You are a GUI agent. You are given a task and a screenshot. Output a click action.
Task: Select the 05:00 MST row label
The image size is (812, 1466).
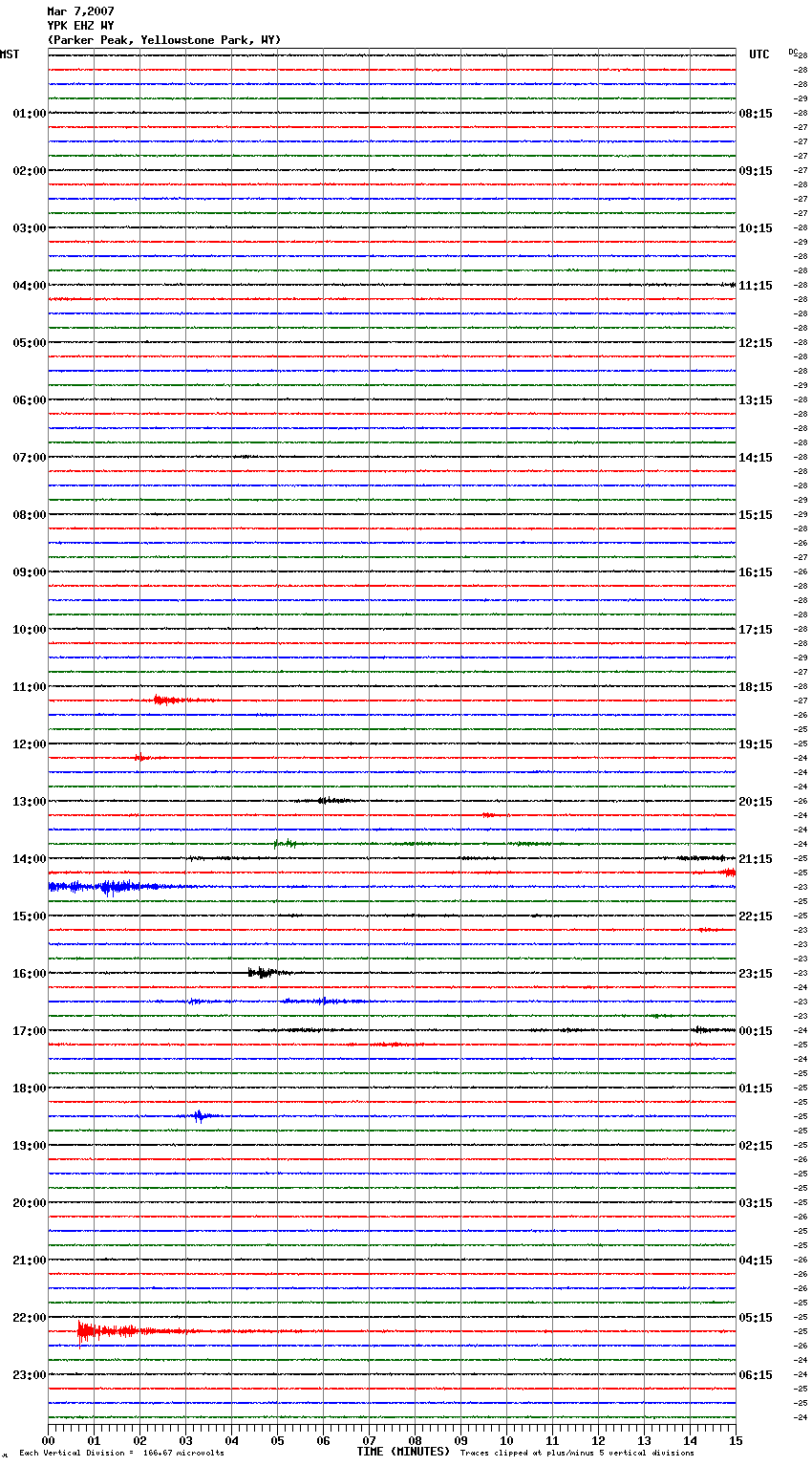[30, 343]
